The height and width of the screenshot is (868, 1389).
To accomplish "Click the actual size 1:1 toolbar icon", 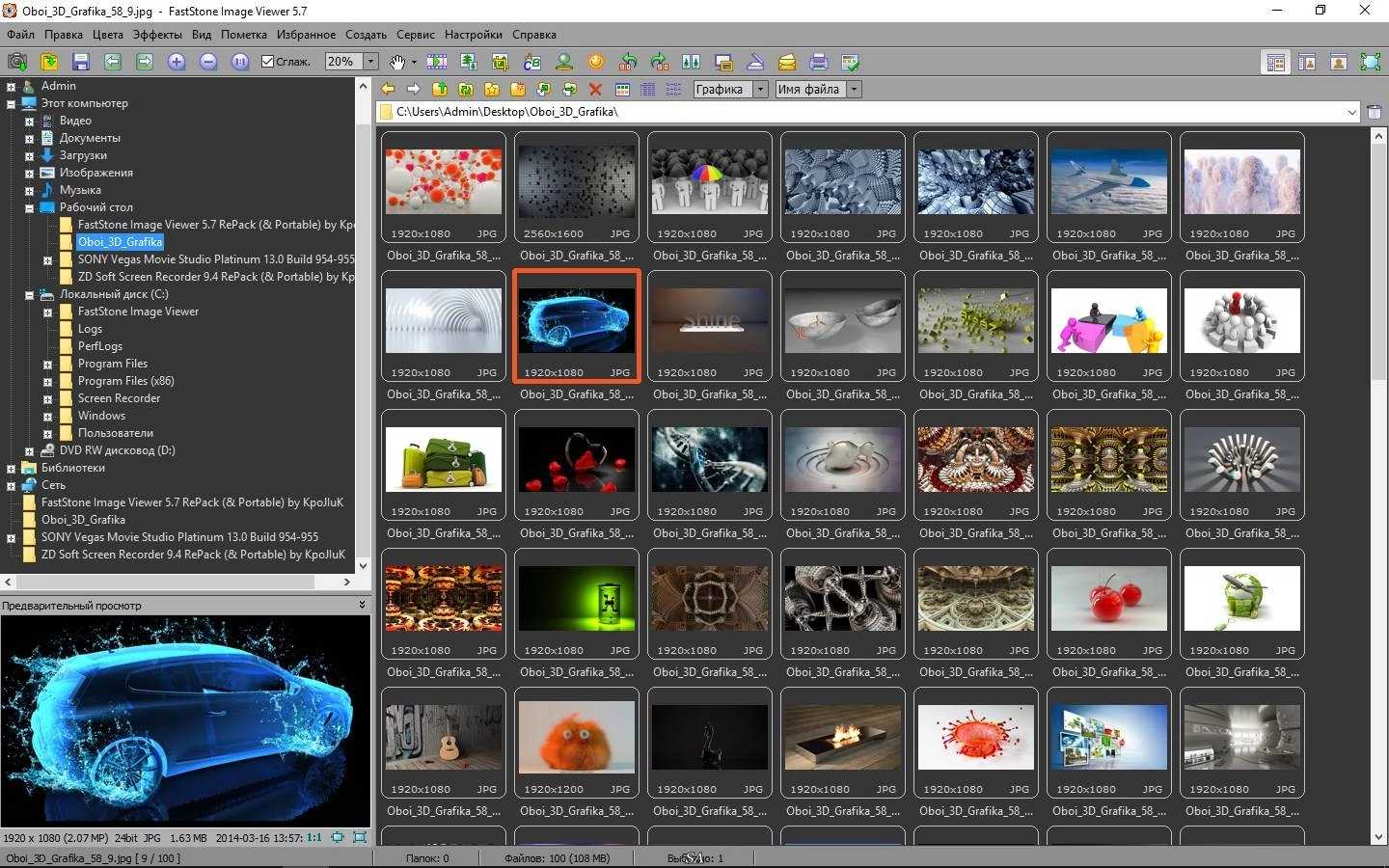I will click(x=240, y=62).
